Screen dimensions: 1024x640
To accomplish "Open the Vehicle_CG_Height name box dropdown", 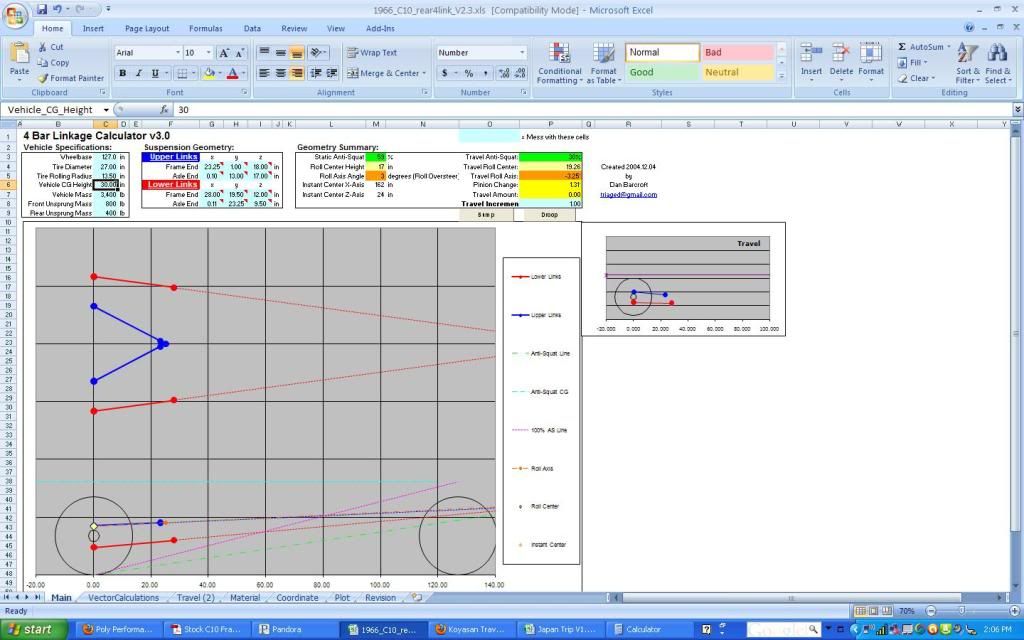I will click(x=106, y=109).
